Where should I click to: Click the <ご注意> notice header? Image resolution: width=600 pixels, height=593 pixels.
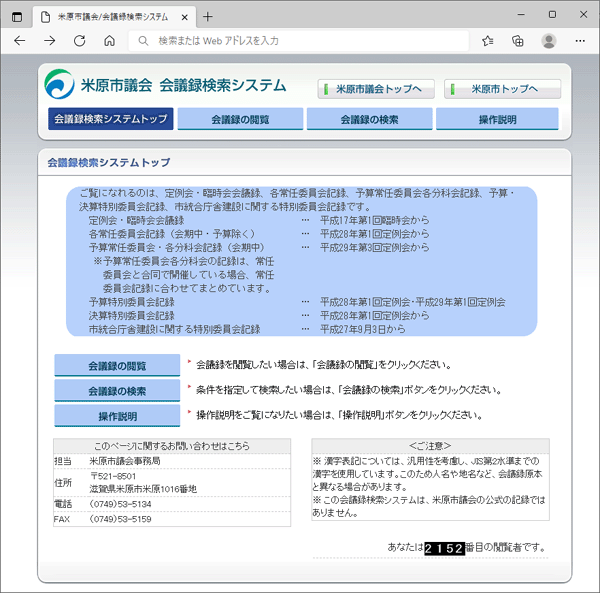430,446
